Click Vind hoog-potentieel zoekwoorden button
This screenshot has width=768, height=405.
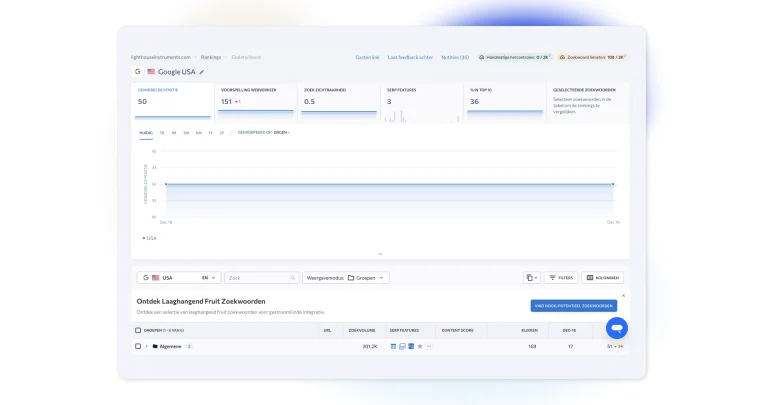coord(574,306)
